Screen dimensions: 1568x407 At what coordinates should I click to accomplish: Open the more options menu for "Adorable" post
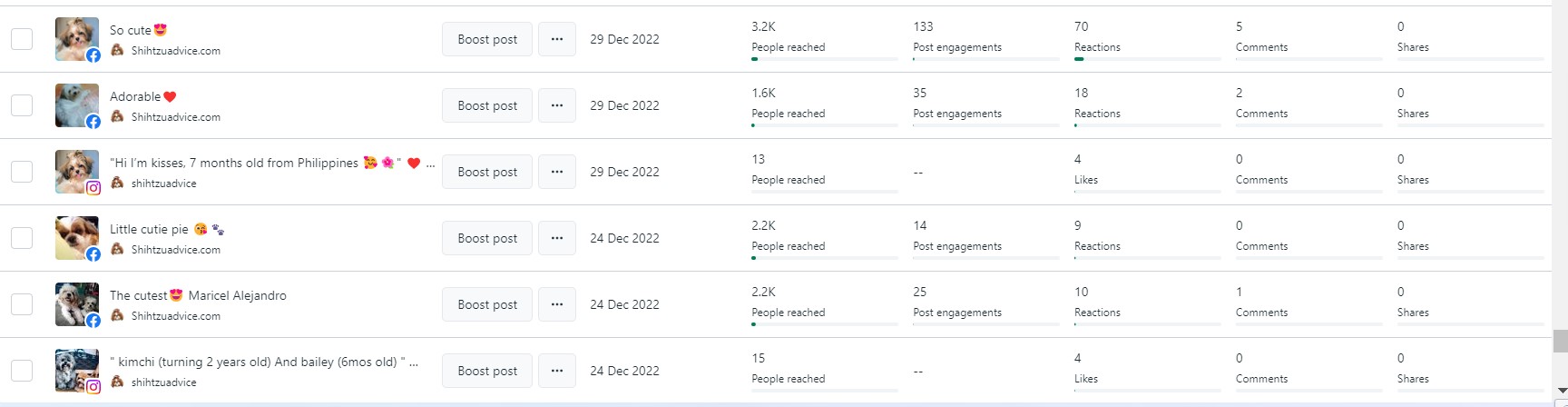tap(557, 105)
